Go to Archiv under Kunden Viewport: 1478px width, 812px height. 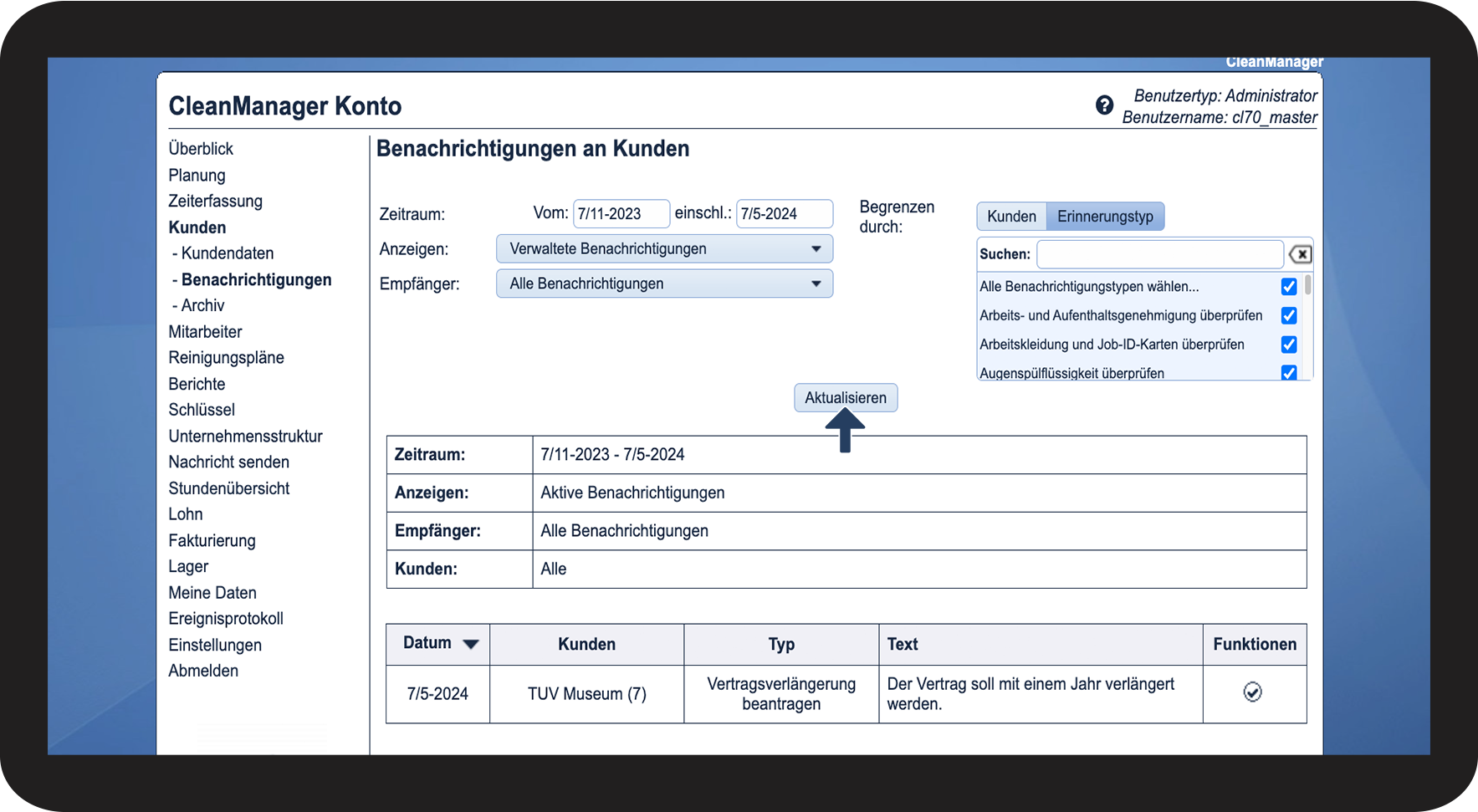click(x=202, y=306)
